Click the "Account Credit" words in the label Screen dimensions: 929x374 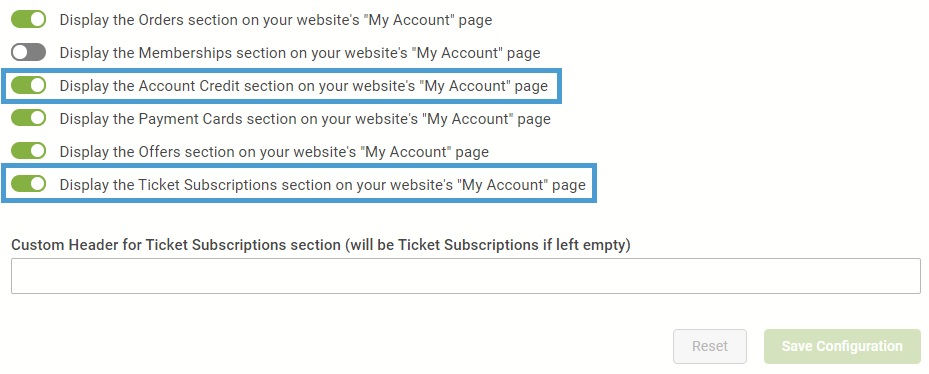[x=189, y=86]
